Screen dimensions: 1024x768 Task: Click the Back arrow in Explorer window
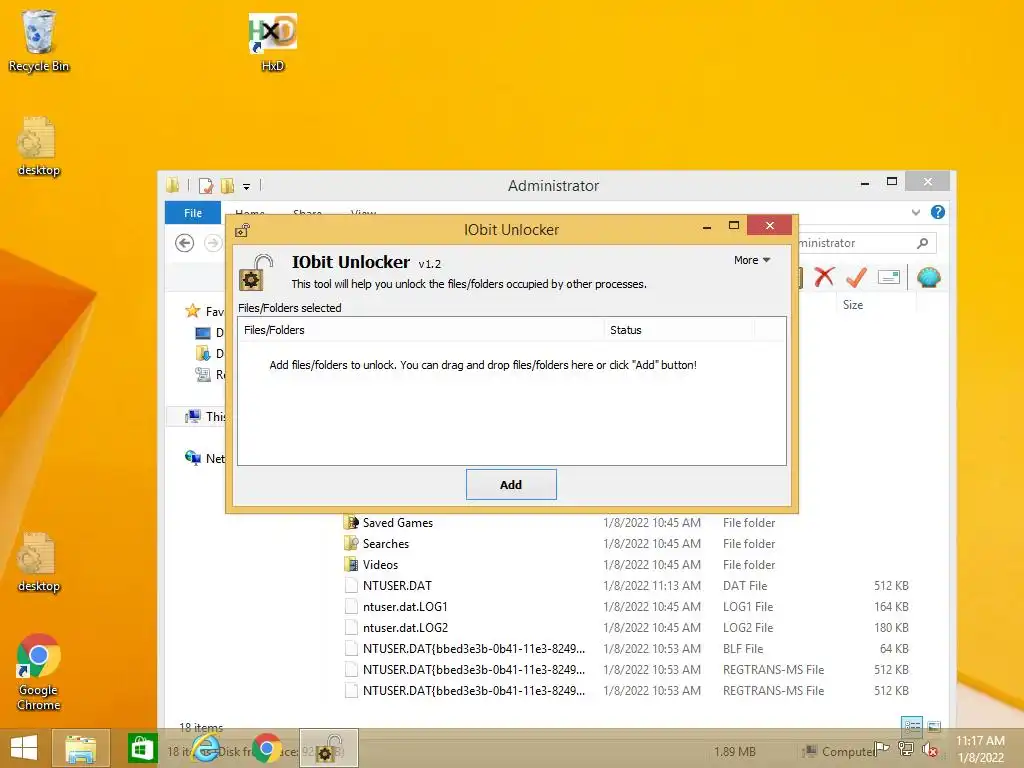coord(185,243)
